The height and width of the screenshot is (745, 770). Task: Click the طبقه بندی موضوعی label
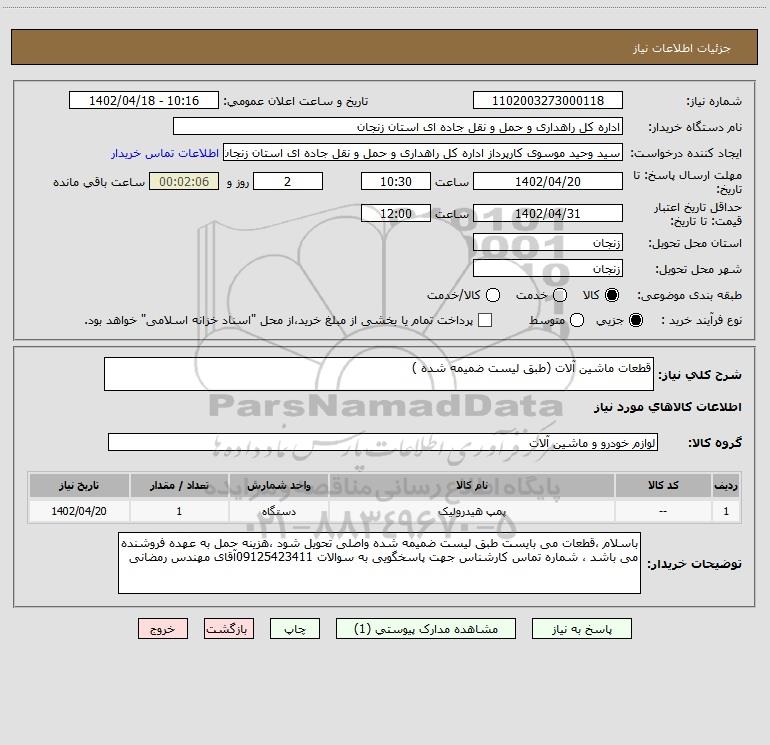click(689, 295)
